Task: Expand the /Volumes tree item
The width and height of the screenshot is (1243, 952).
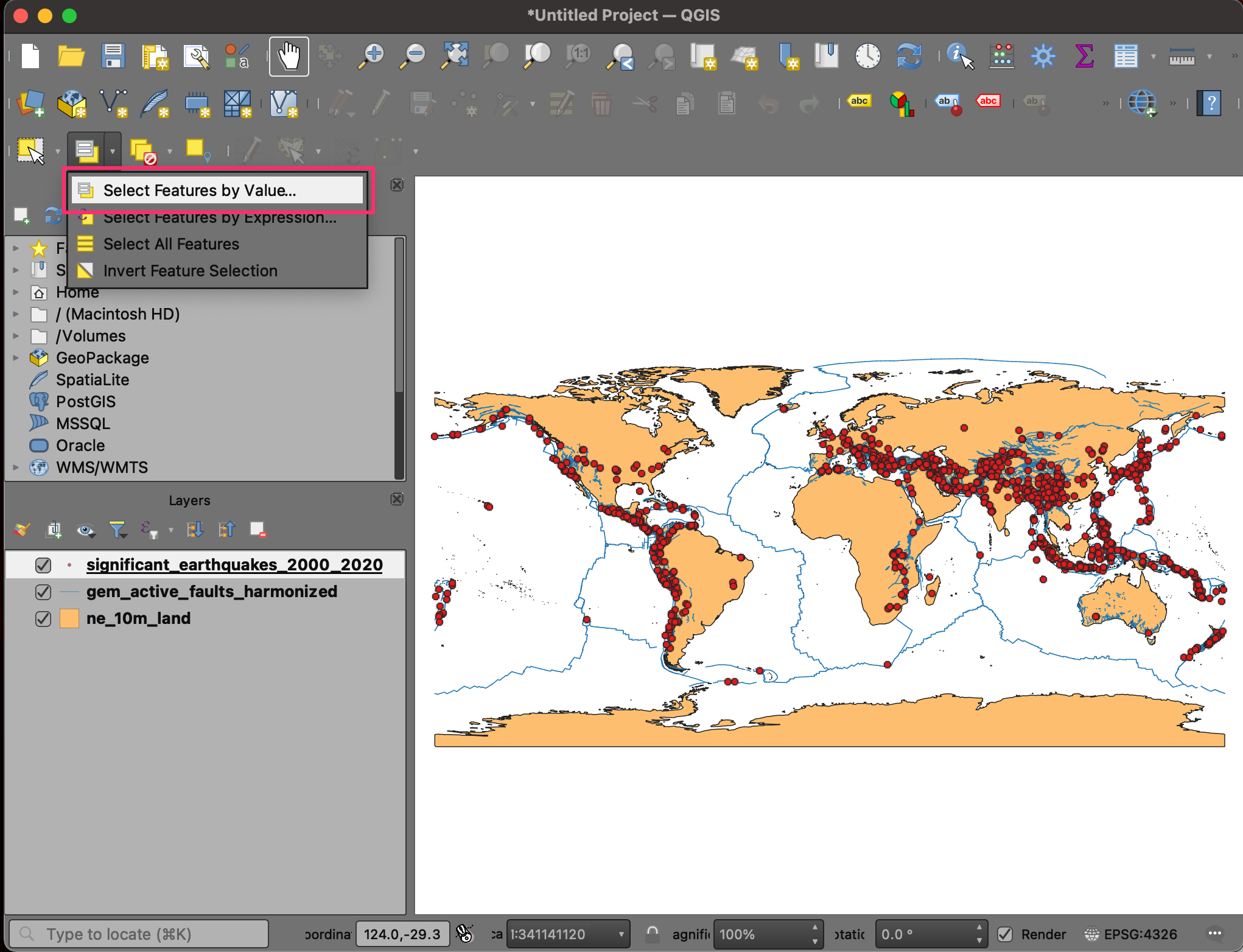Action: point(16,336)
